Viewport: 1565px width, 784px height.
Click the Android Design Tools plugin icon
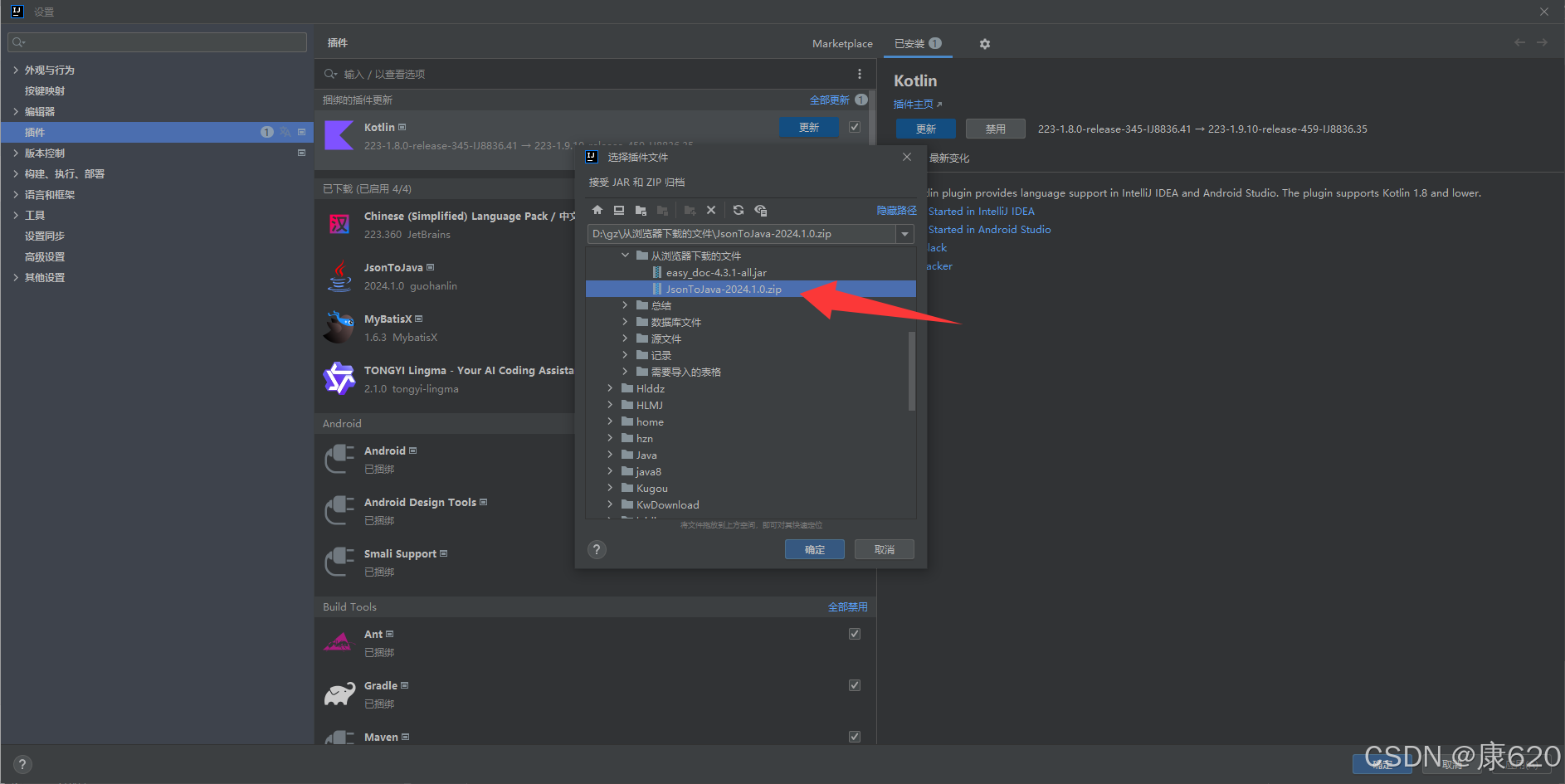pos(339,510)
